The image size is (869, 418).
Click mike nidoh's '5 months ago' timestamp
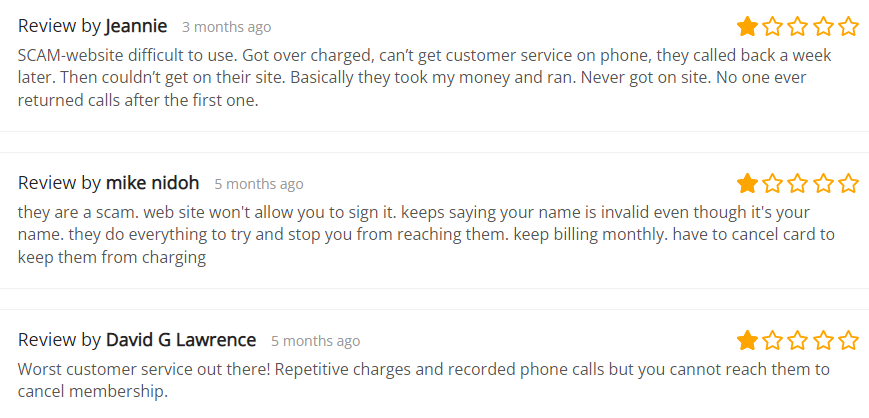click(x=259, y=184)
